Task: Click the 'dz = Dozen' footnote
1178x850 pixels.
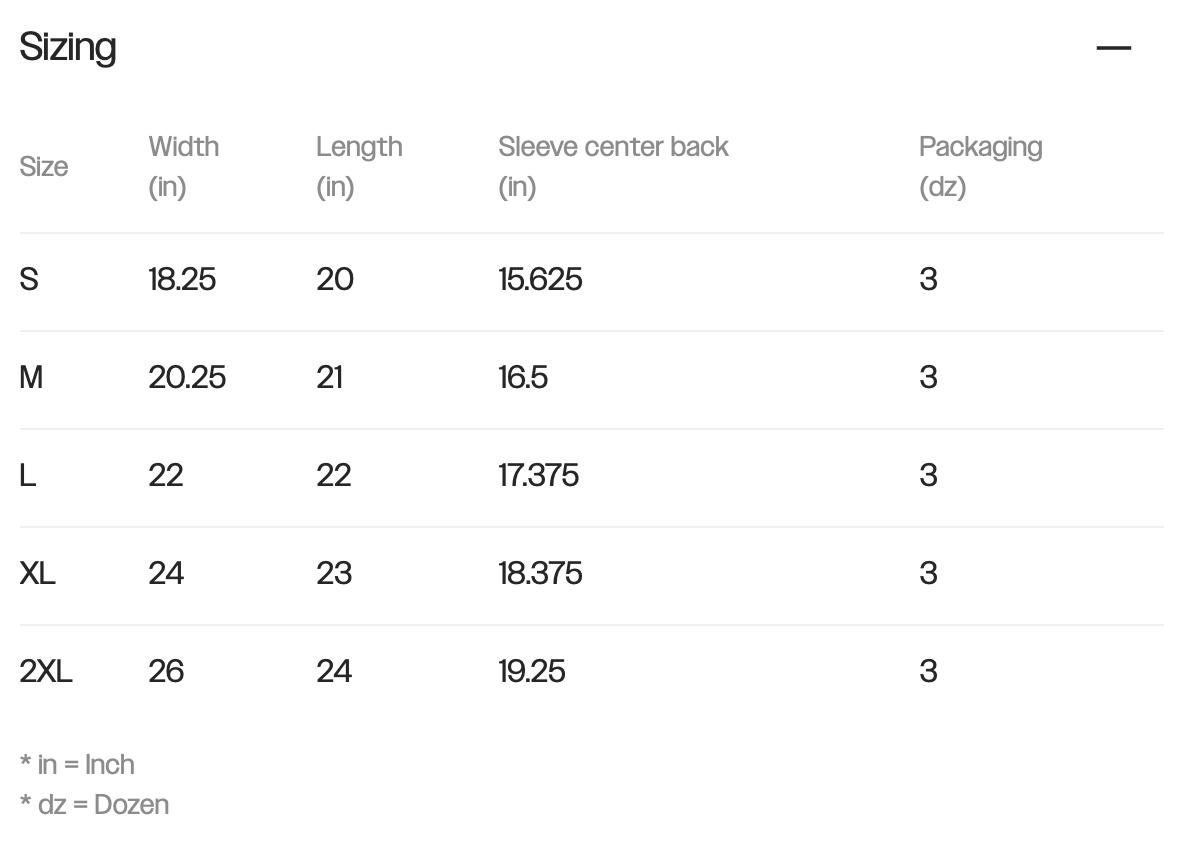Action: tap(94, 804)
